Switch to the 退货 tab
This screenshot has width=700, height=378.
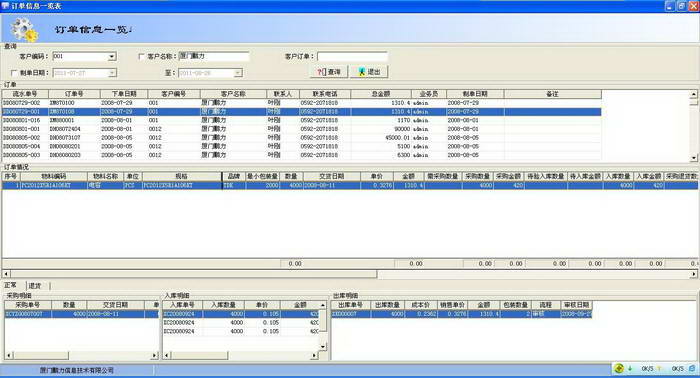pos(35,286)
